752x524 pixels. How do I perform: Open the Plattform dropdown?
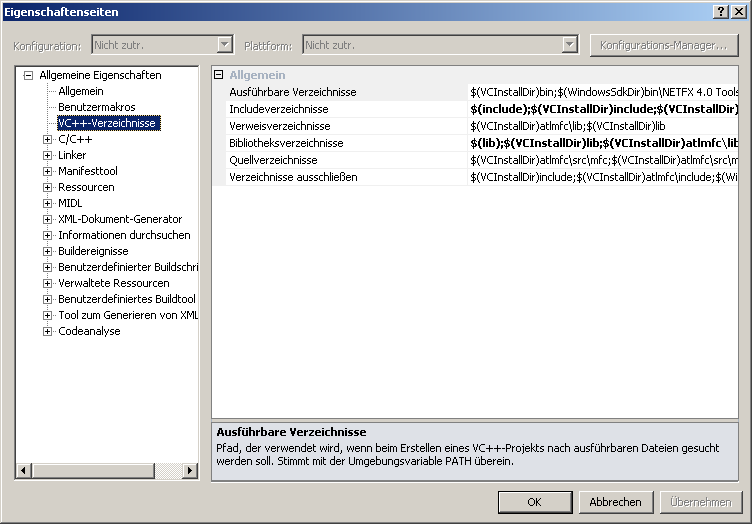click(569, 45)
